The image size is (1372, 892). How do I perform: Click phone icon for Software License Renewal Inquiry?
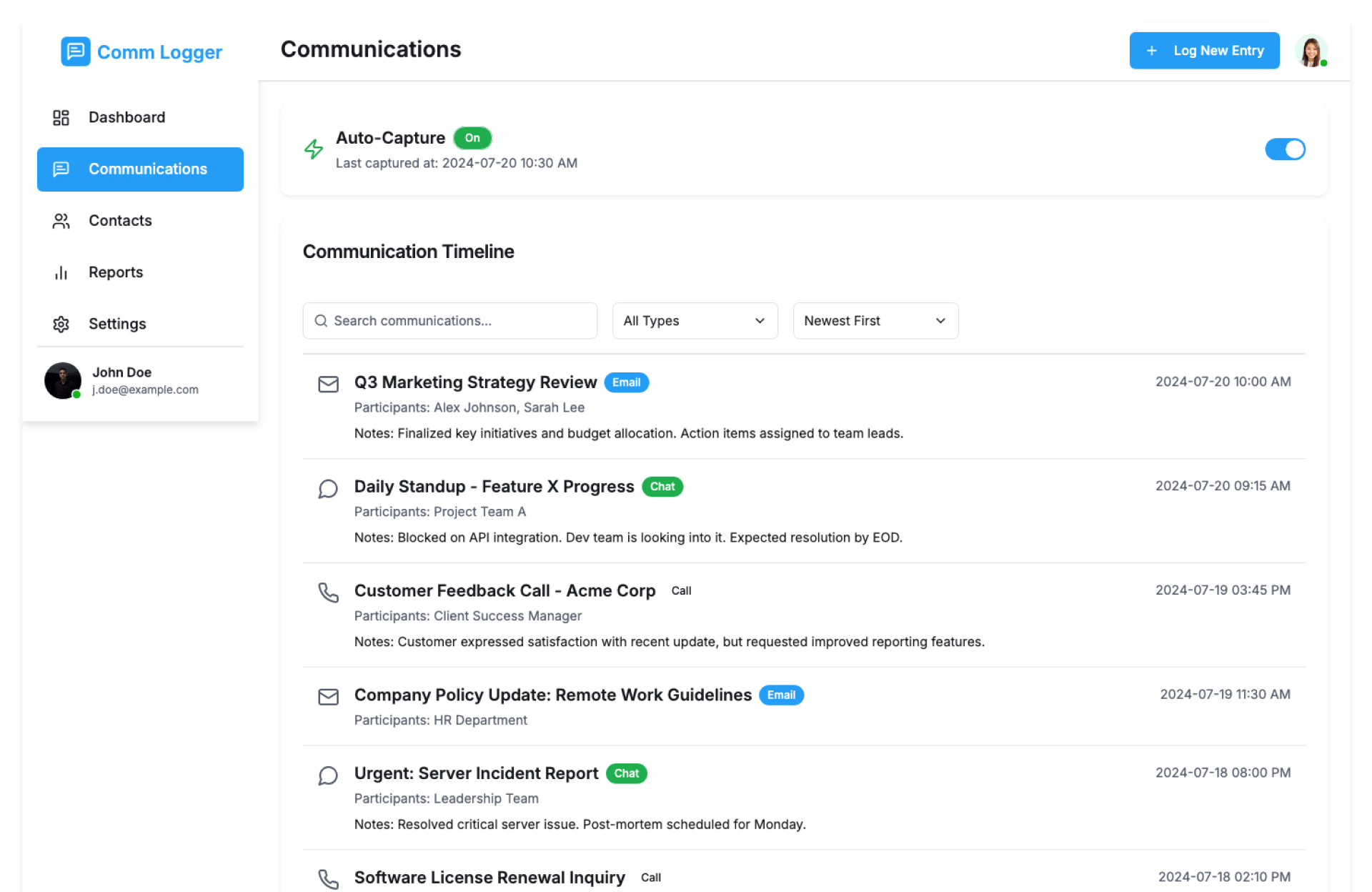tap(328, 879)
